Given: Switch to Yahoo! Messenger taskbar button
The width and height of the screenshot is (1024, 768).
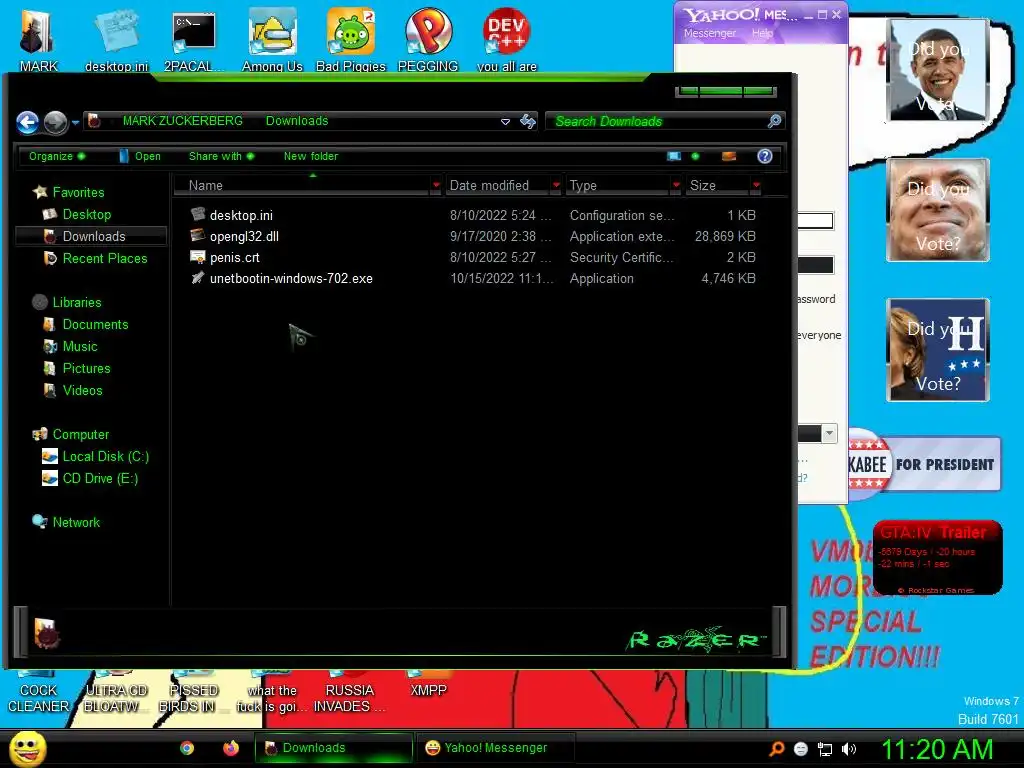Looking at the screenshot, I should 495,748.
